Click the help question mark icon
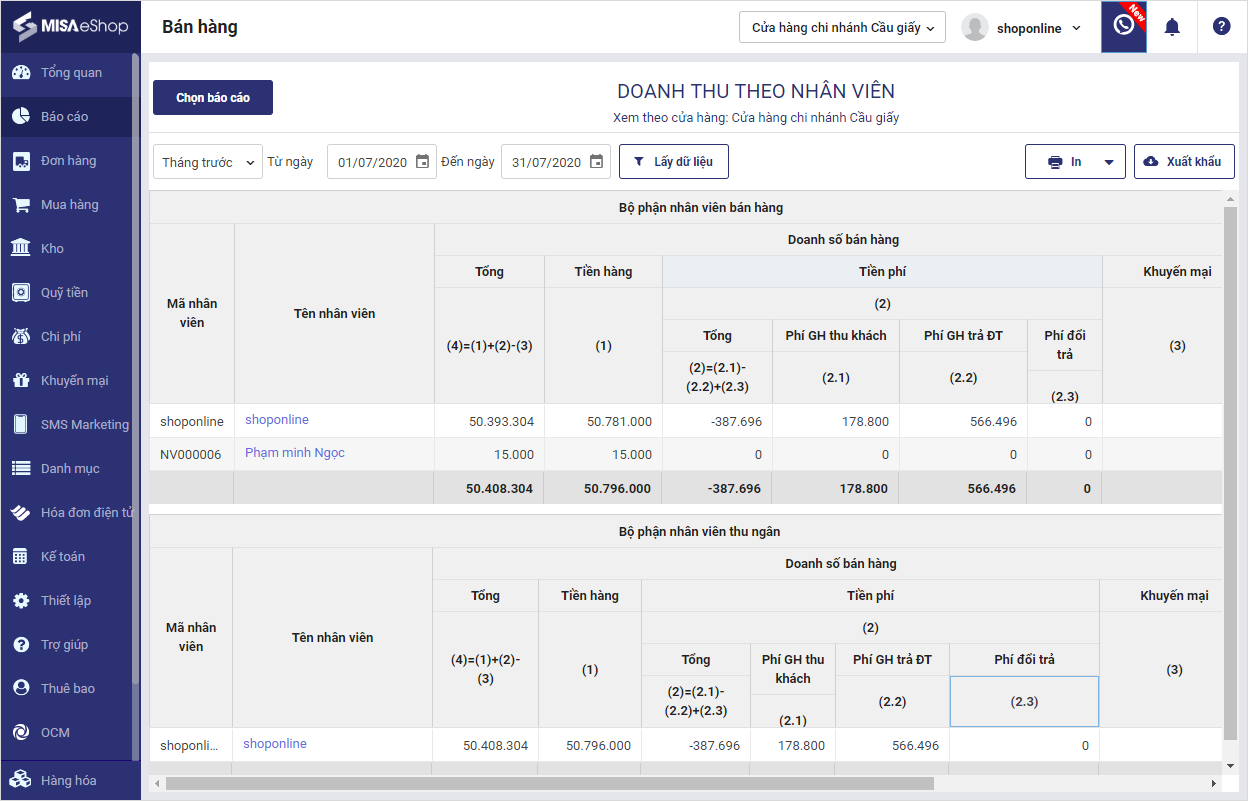 pyautogui.click(x=1221, y=27)
